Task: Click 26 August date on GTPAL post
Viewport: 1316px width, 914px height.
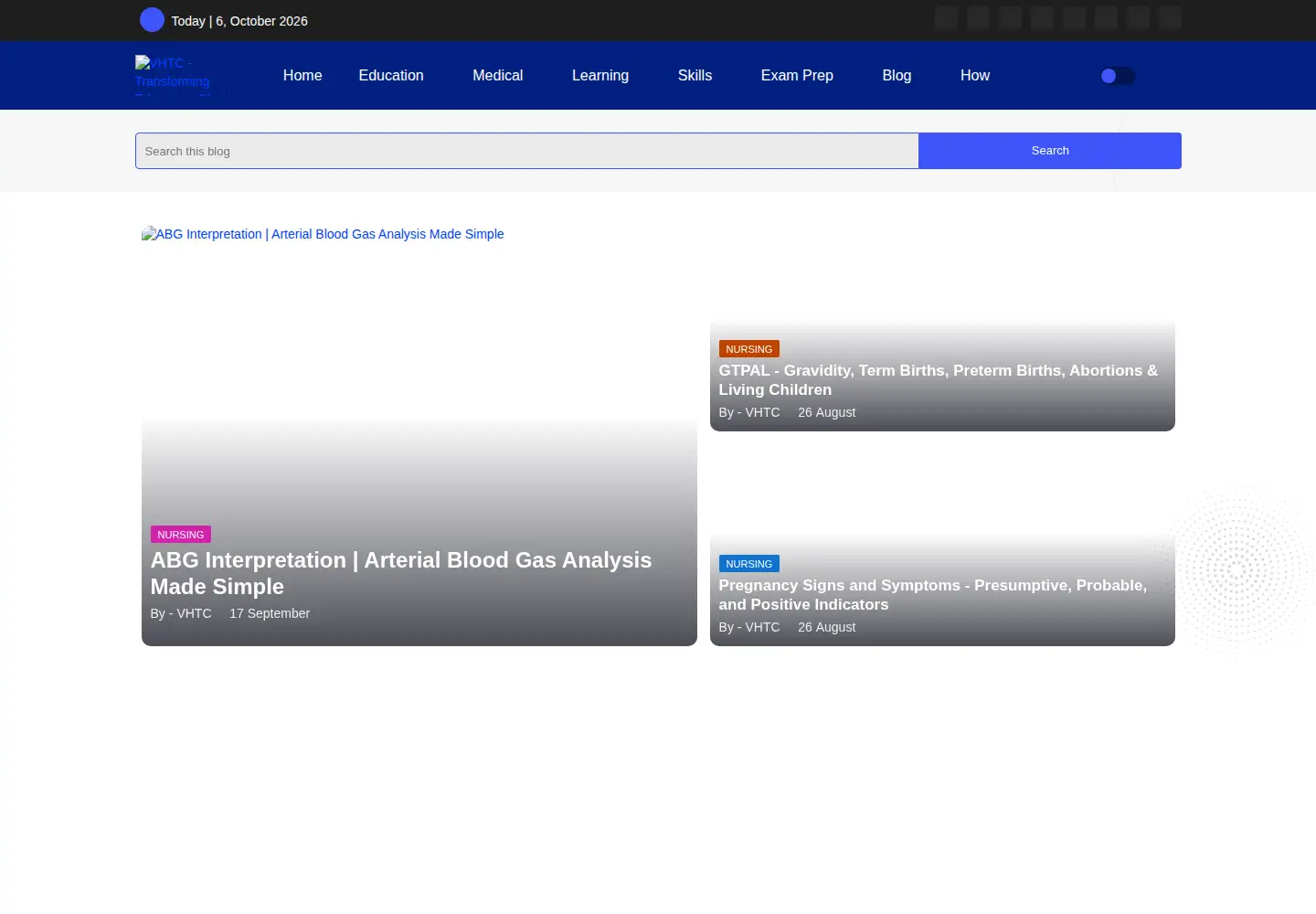Action: 827,412
